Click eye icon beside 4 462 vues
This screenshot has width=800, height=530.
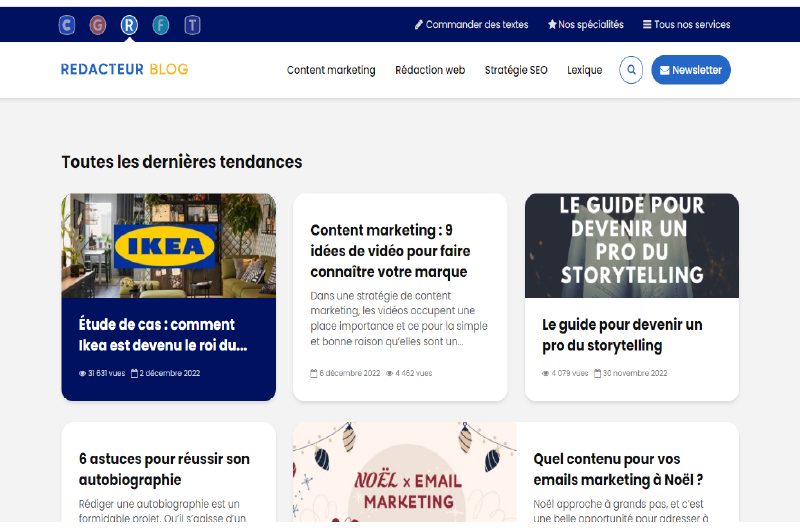389,373
